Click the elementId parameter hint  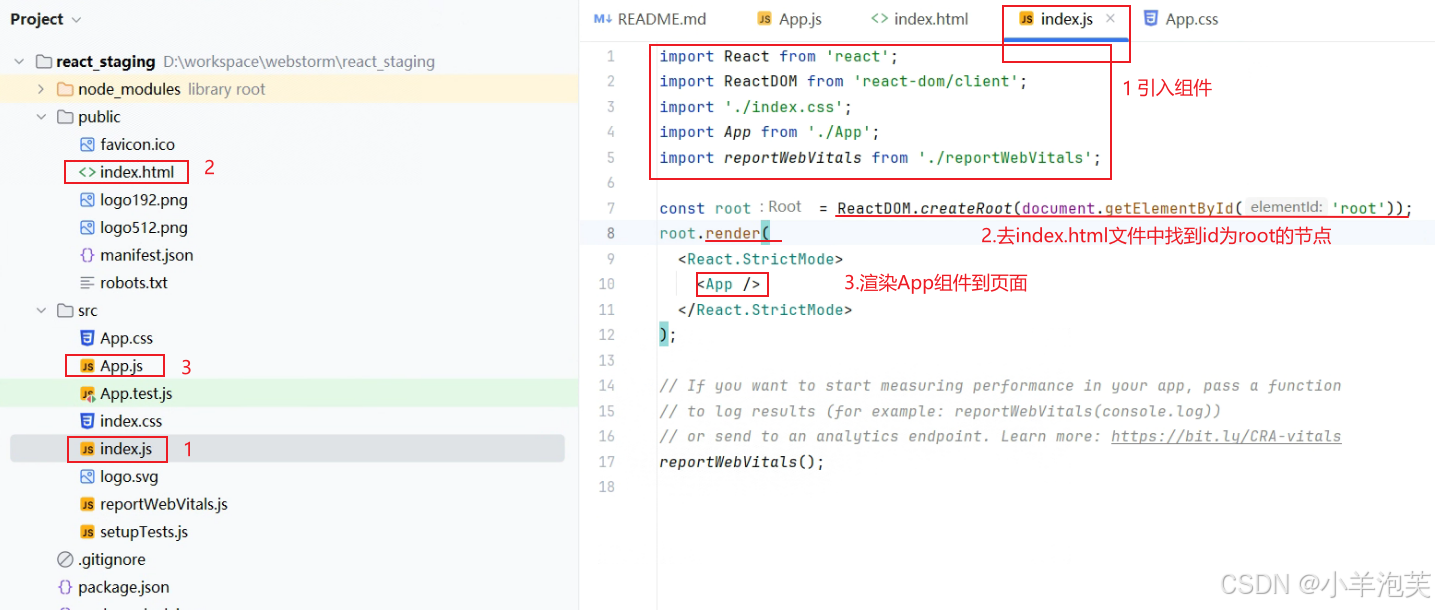[x=1286, y=207]
